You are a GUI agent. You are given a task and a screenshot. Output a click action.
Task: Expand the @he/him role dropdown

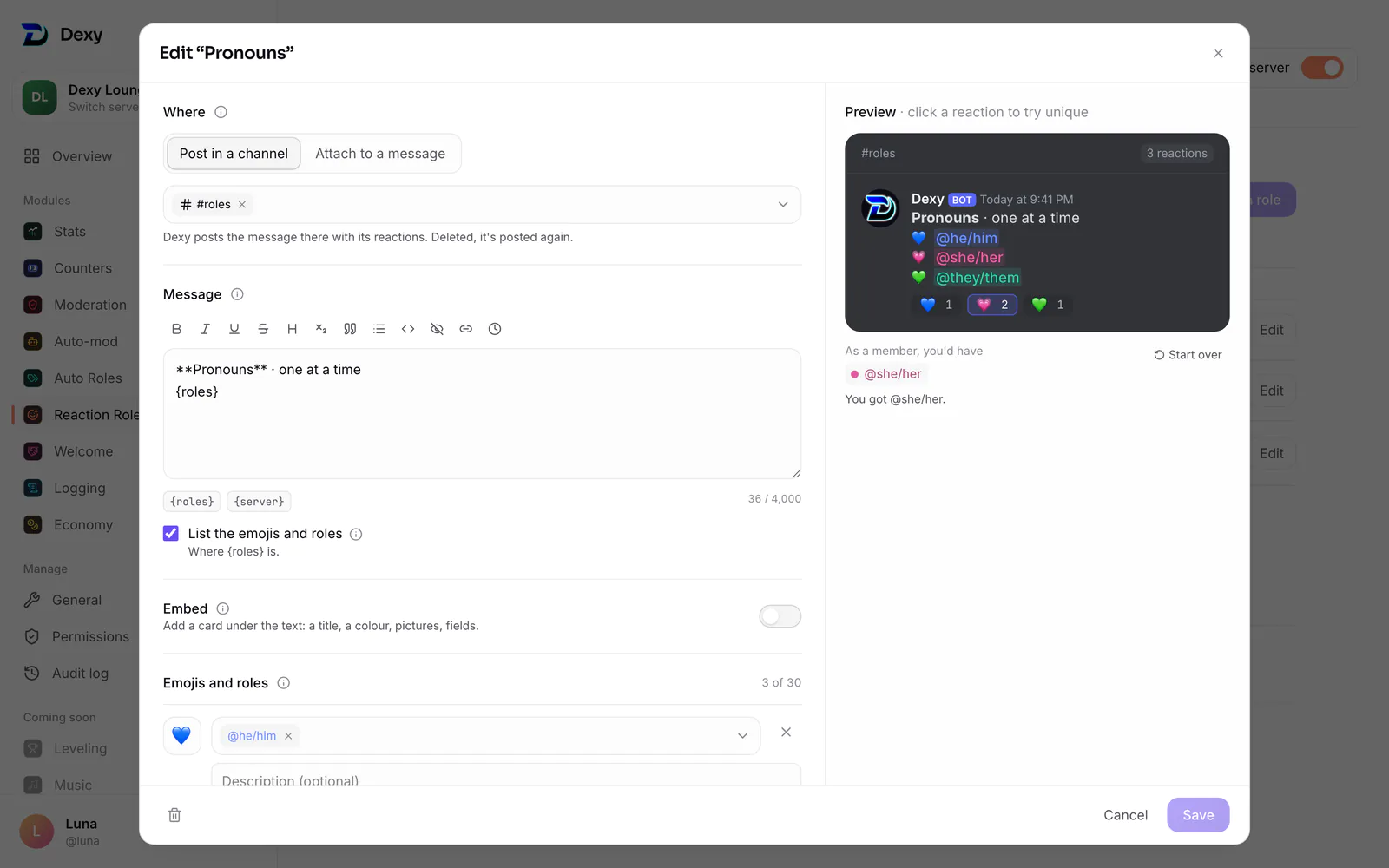[x=742, y=736]
